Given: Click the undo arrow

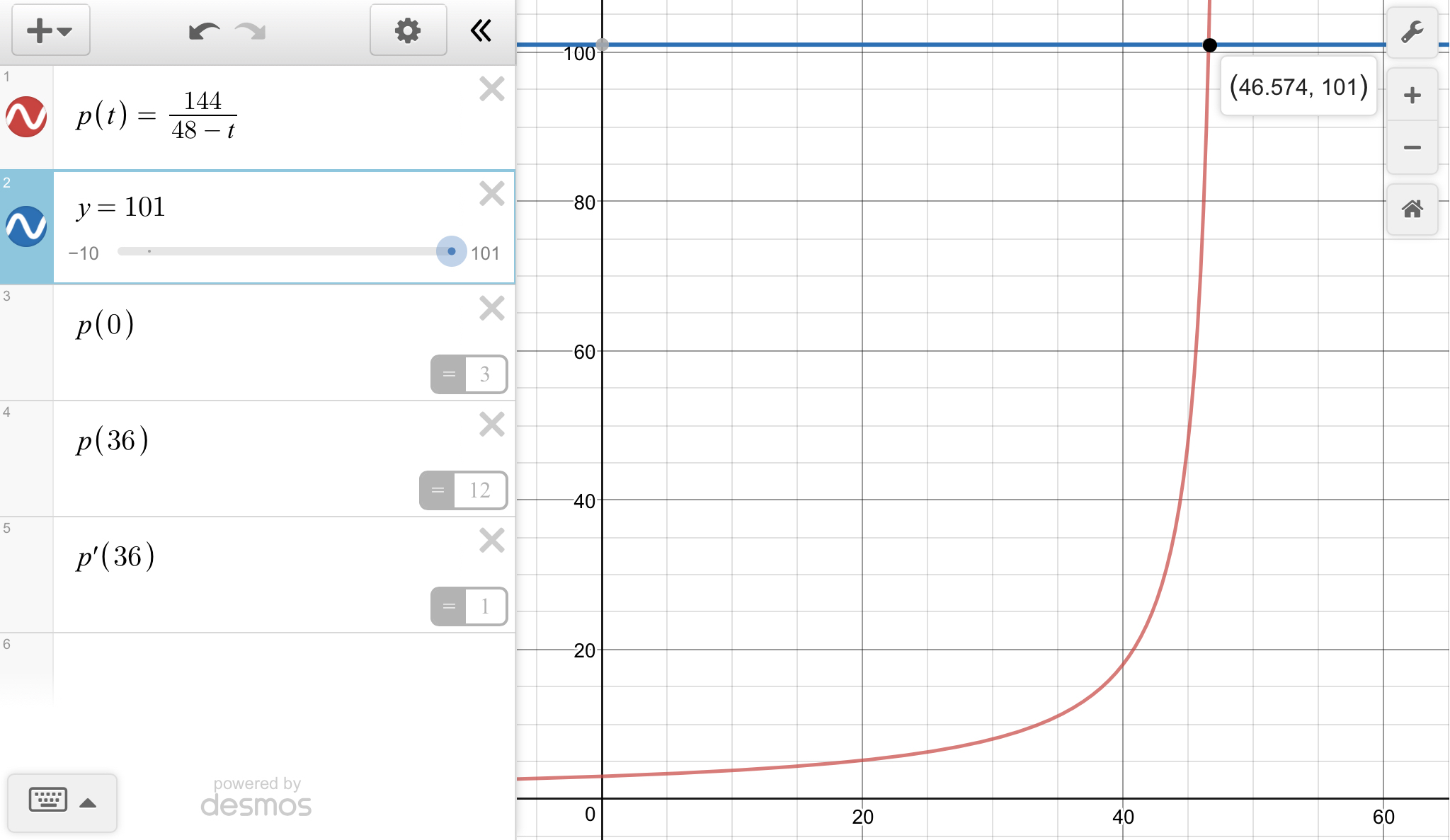Looking at the screenshot, I should pyautogui.click(x=204, y=31).
